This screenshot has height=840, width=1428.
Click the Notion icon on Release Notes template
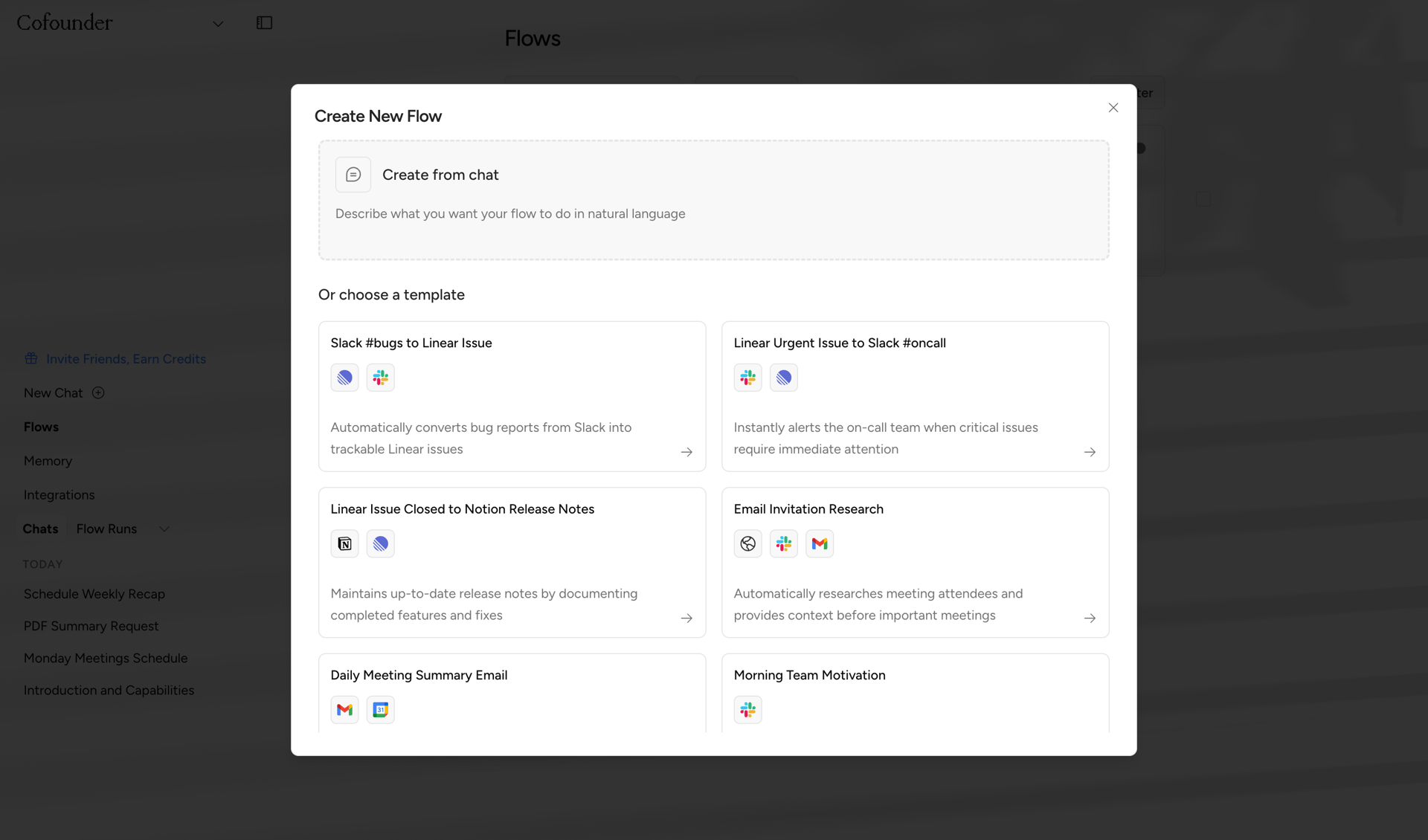344,543
